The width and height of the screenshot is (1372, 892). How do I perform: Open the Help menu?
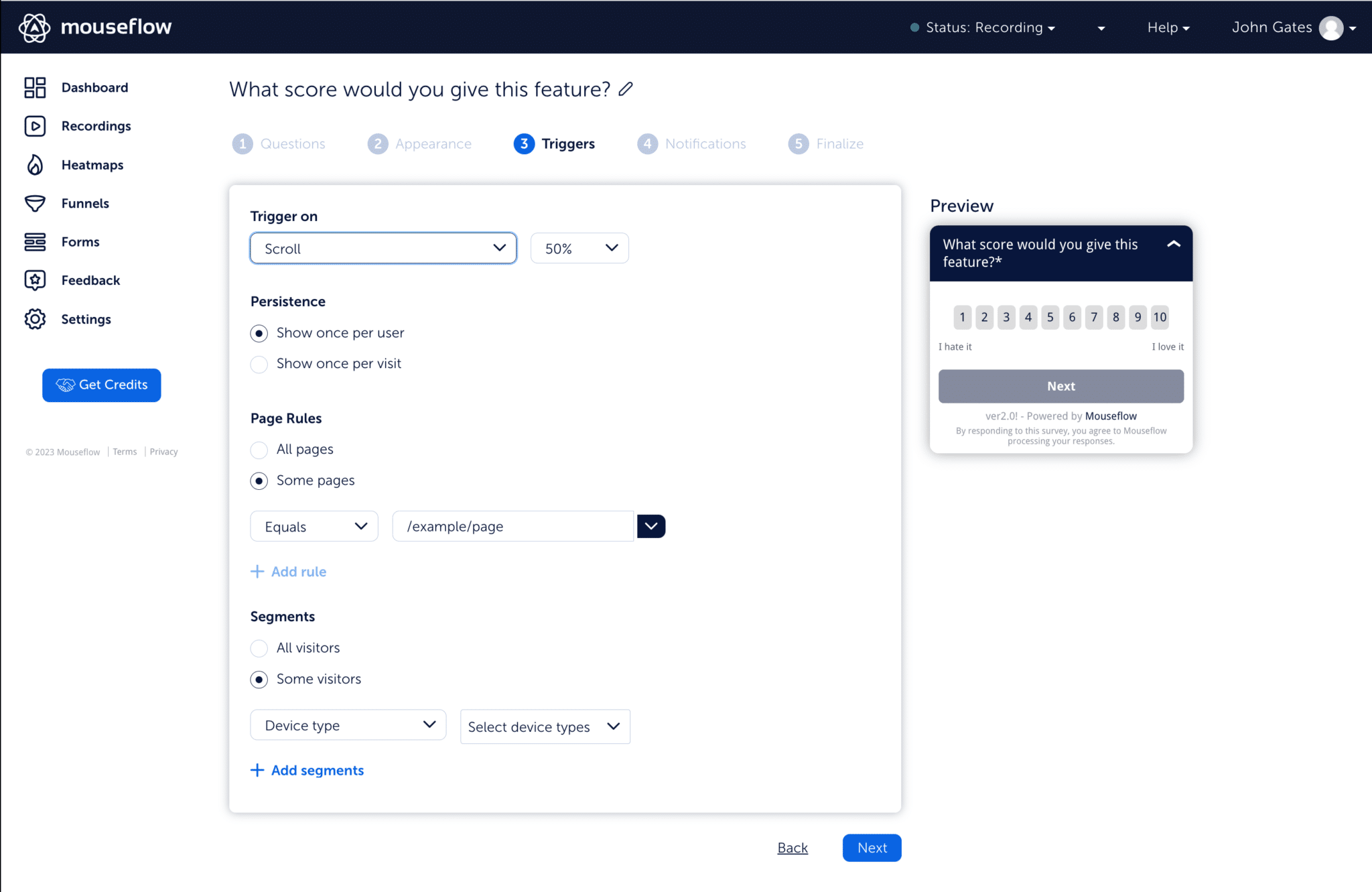(x=1167, y=27)
